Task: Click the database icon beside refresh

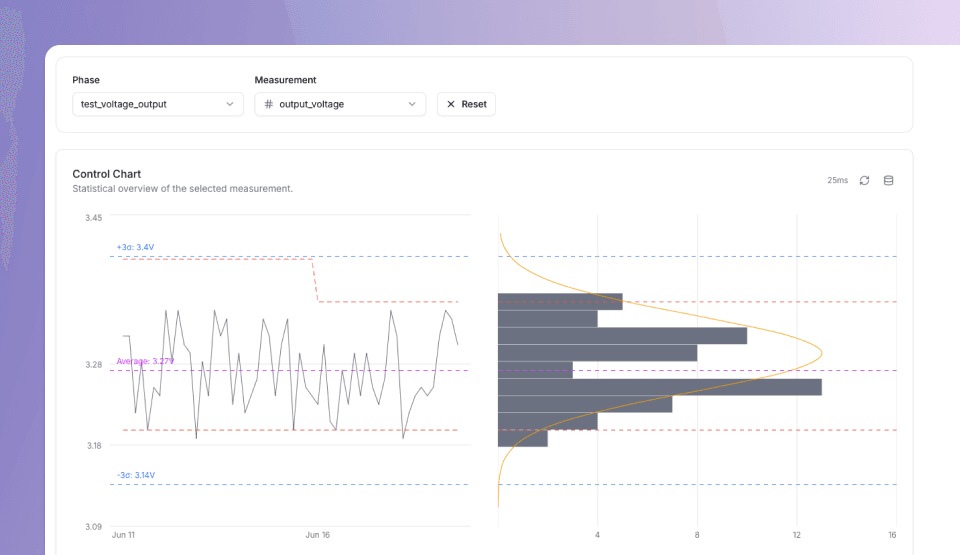Action: click(x=888, y=180)
